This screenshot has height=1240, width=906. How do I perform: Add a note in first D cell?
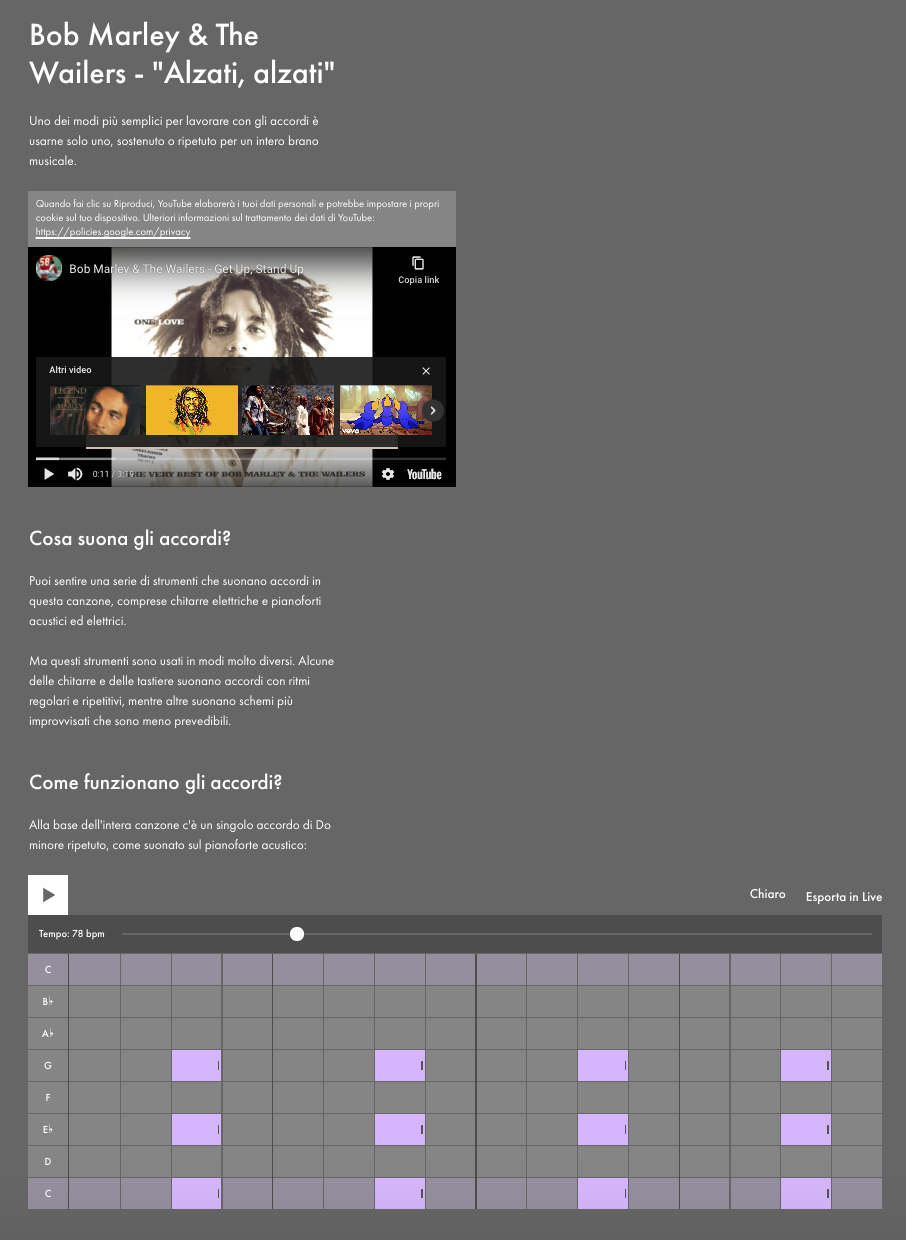(x=95, y=1162)
